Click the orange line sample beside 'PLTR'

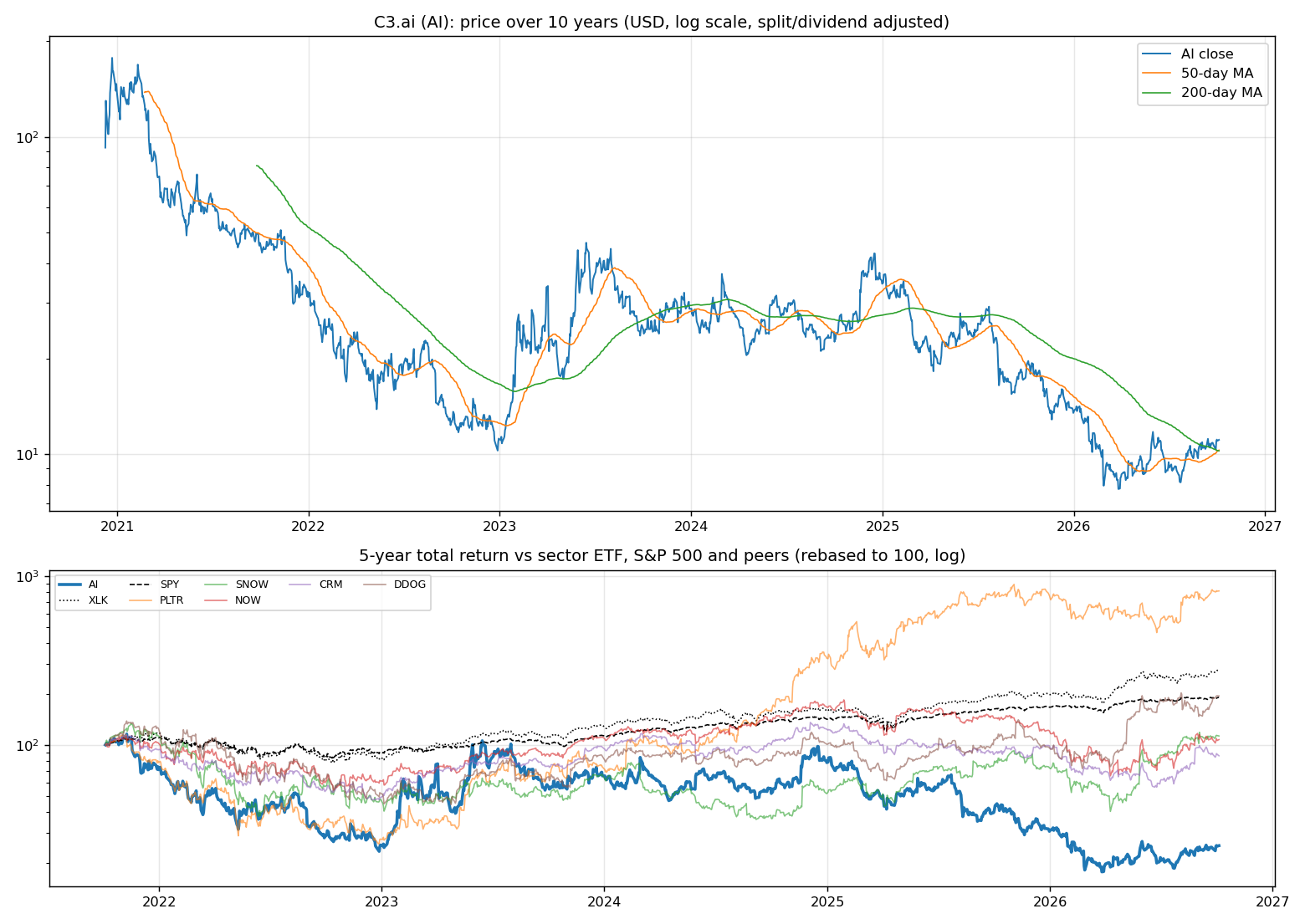point(141,600)
